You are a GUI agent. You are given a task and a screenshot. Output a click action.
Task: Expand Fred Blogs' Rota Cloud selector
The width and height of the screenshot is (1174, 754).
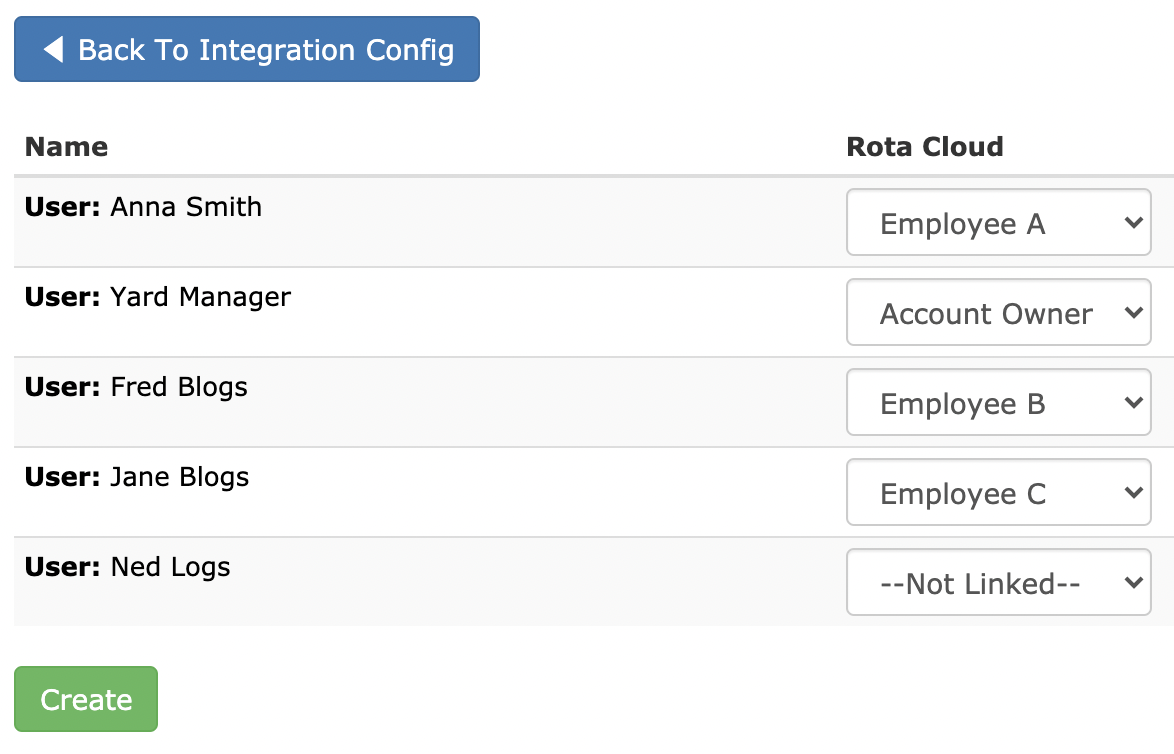tap(997, 402)
